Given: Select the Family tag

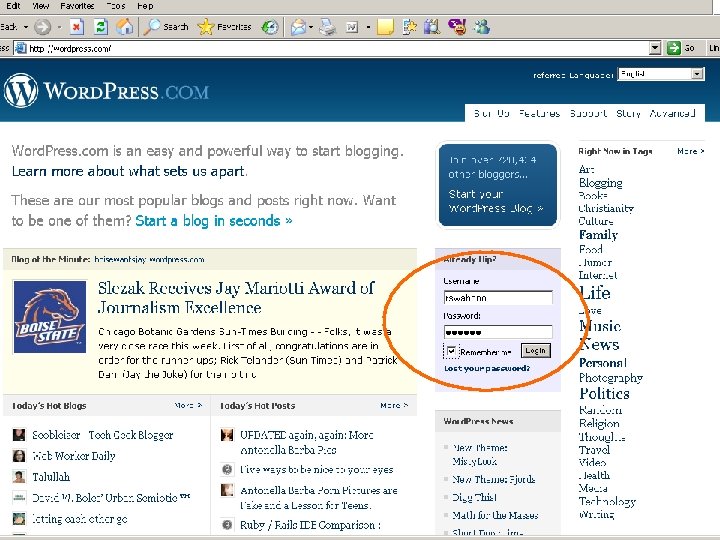Looking at the screenshot, I should coord(598,235).
